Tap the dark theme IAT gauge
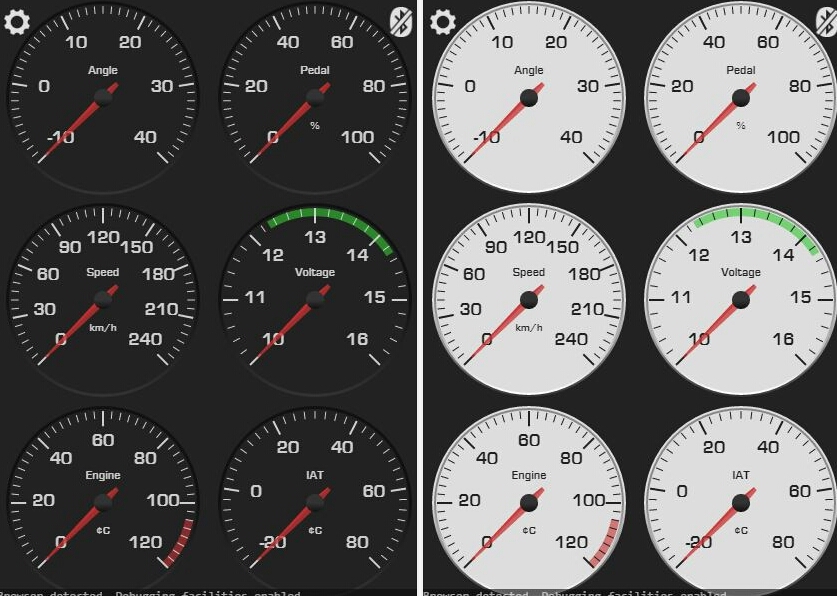This screenshot has height=596, width=837. [315, 501]
